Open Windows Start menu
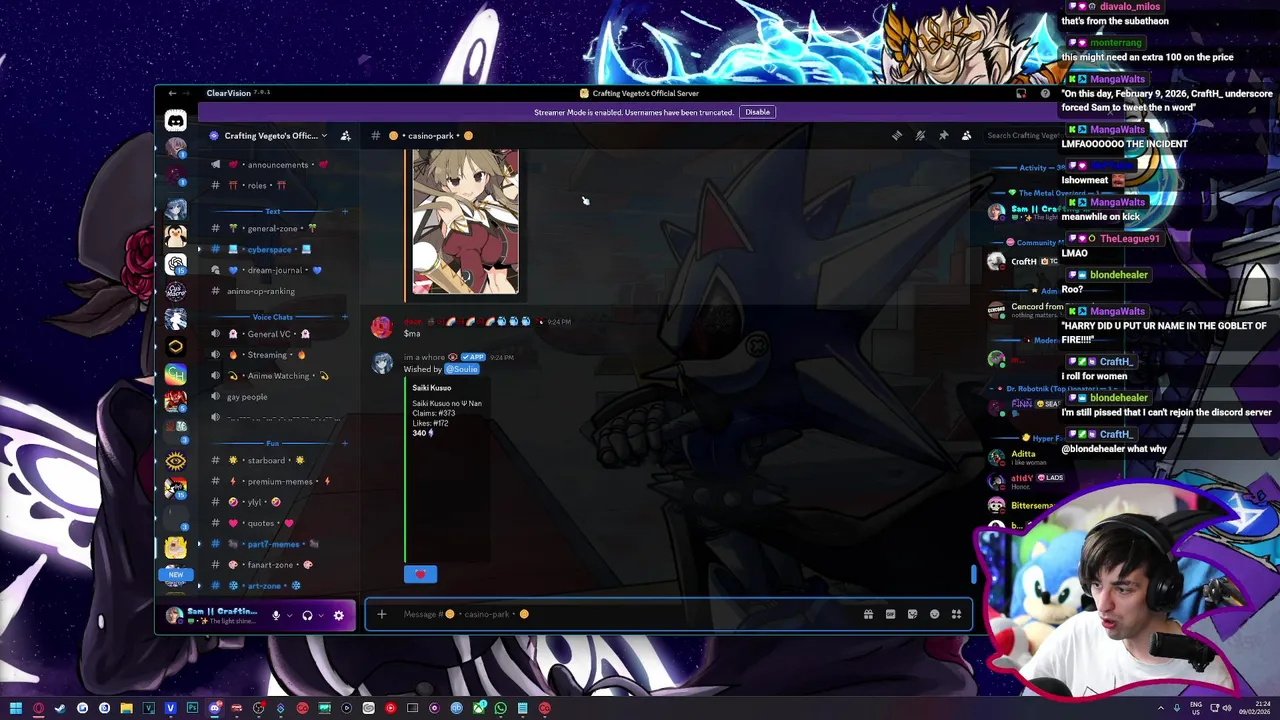The image size is (1280, 720). [x=16, y=708]
